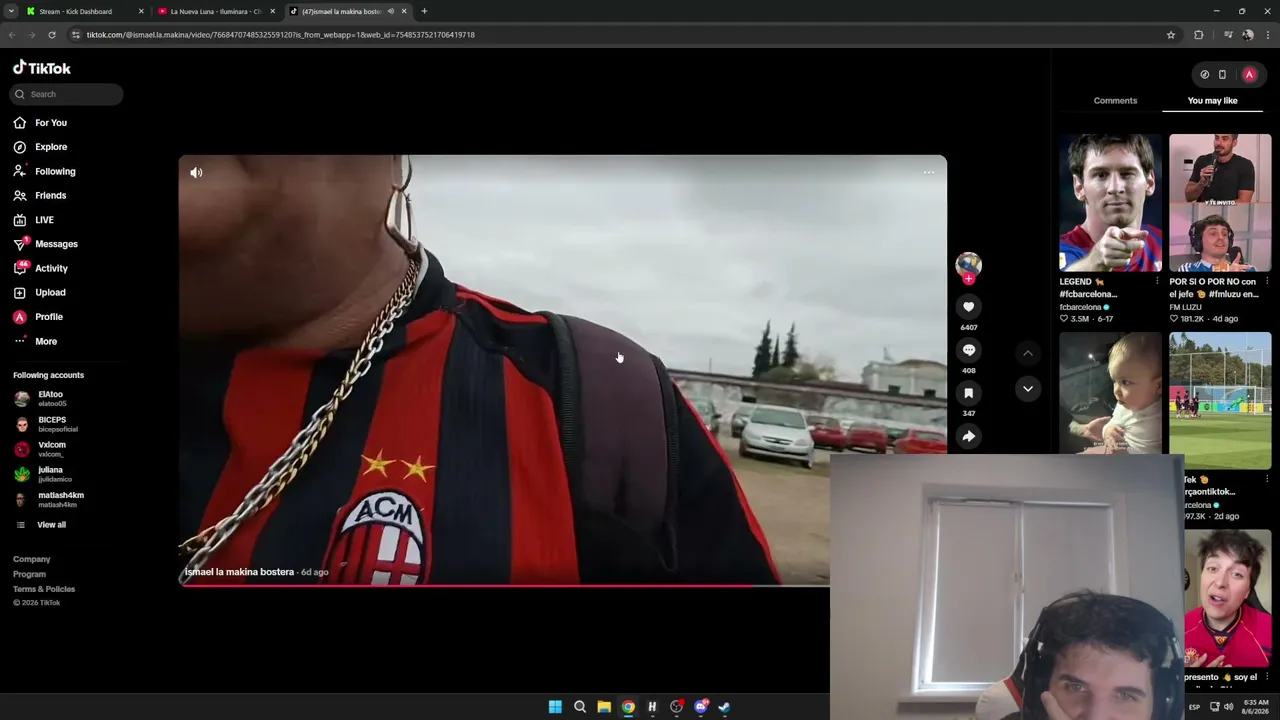Open the POR SI O POR NO video thumbnail

pos(1220,203)
